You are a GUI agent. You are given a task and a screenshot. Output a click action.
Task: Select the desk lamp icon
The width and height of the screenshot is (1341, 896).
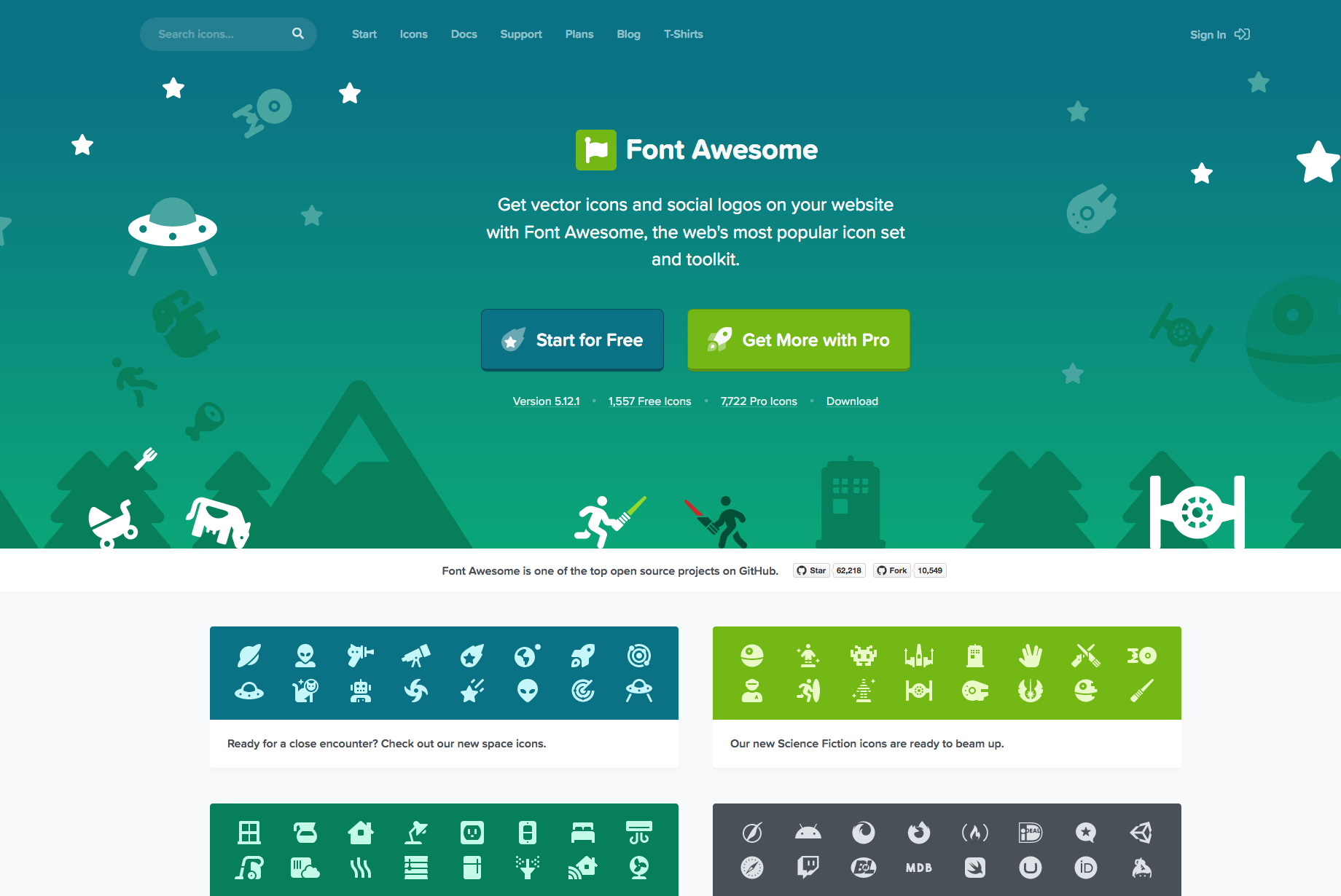tap(416, 832)
